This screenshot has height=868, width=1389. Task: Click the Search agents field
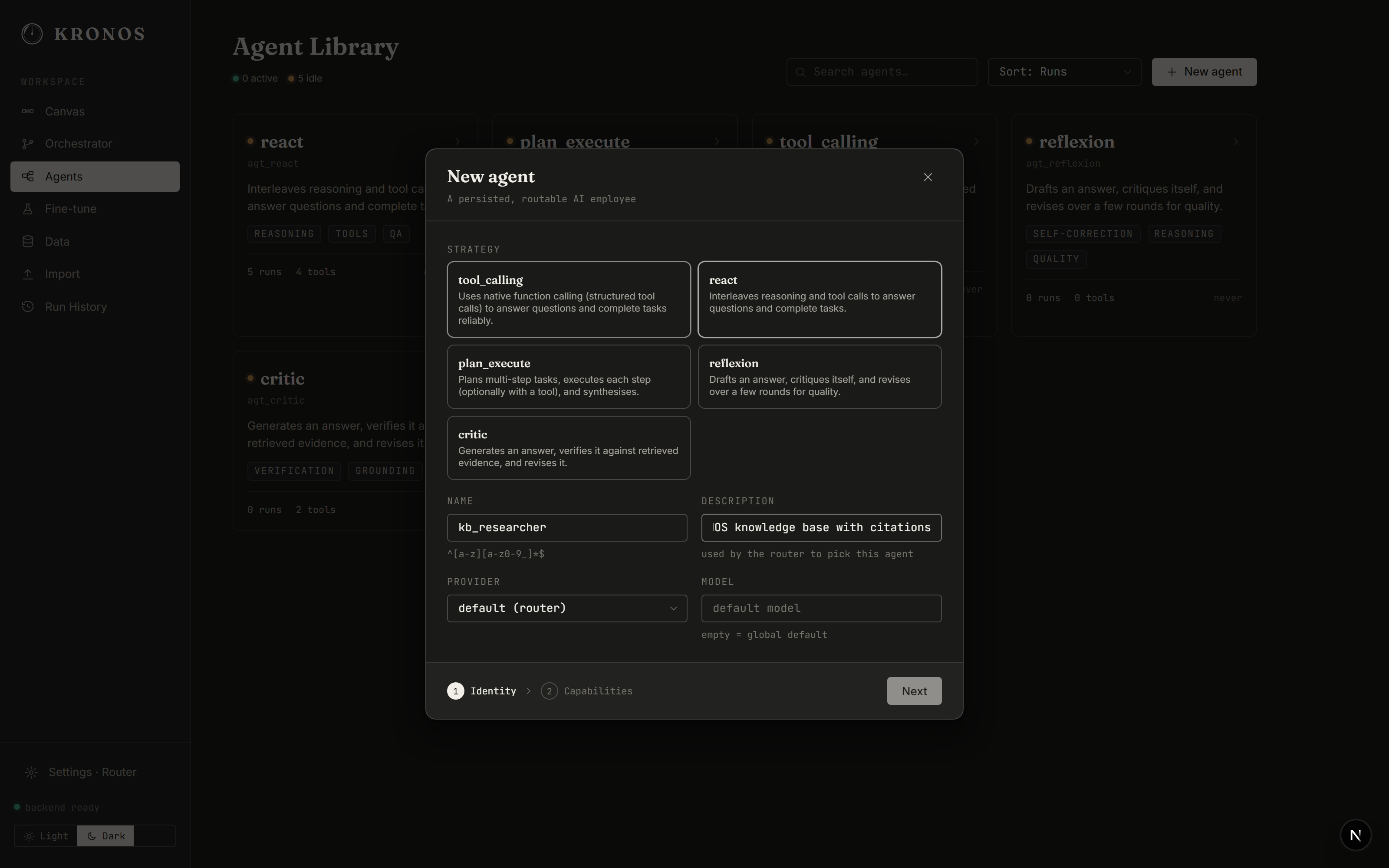point(882,72)
